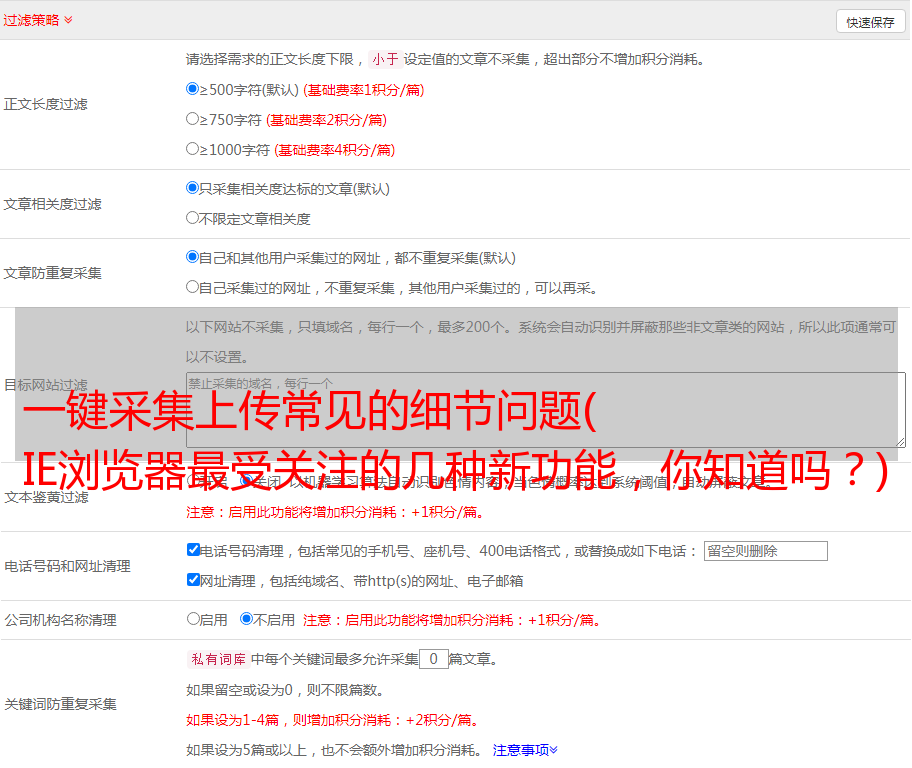Click the red 注意 note beside 不启用
The width and height of the screenshot is (912, 768).
[x=452, y=620]
